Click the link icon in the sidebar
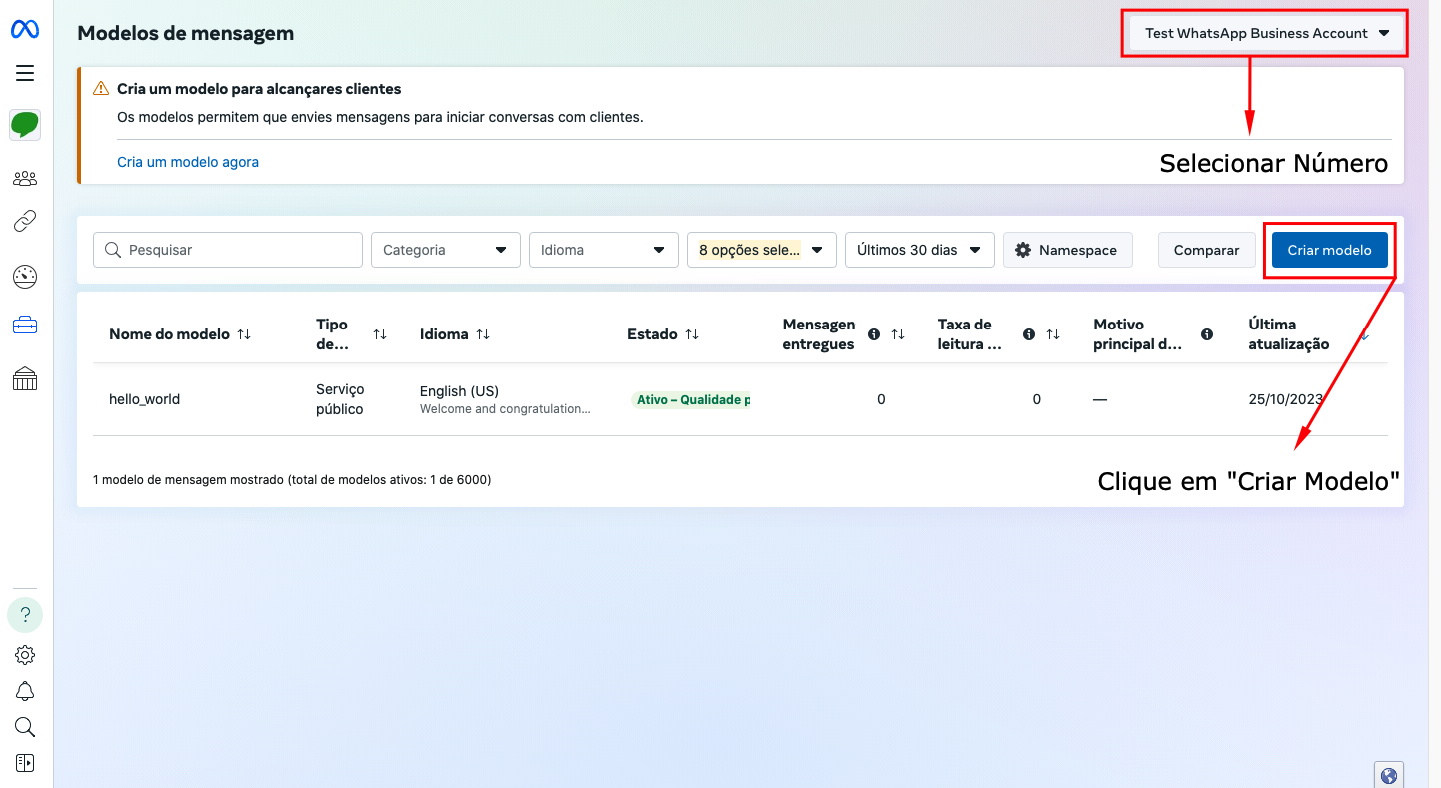Image resolution: width=1441 pixels, height=788 pixels. (x=24, y=222)
